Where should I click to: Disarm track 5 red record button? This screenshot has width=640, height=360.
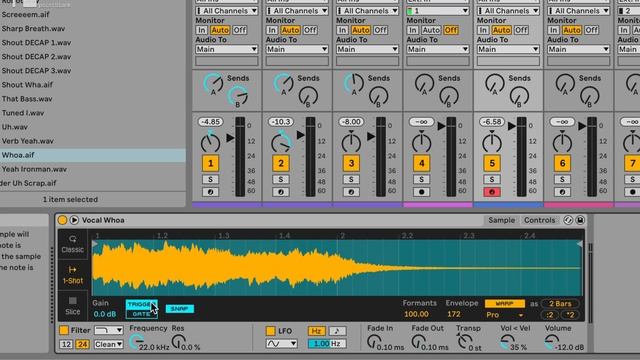(x=492, y=192)
